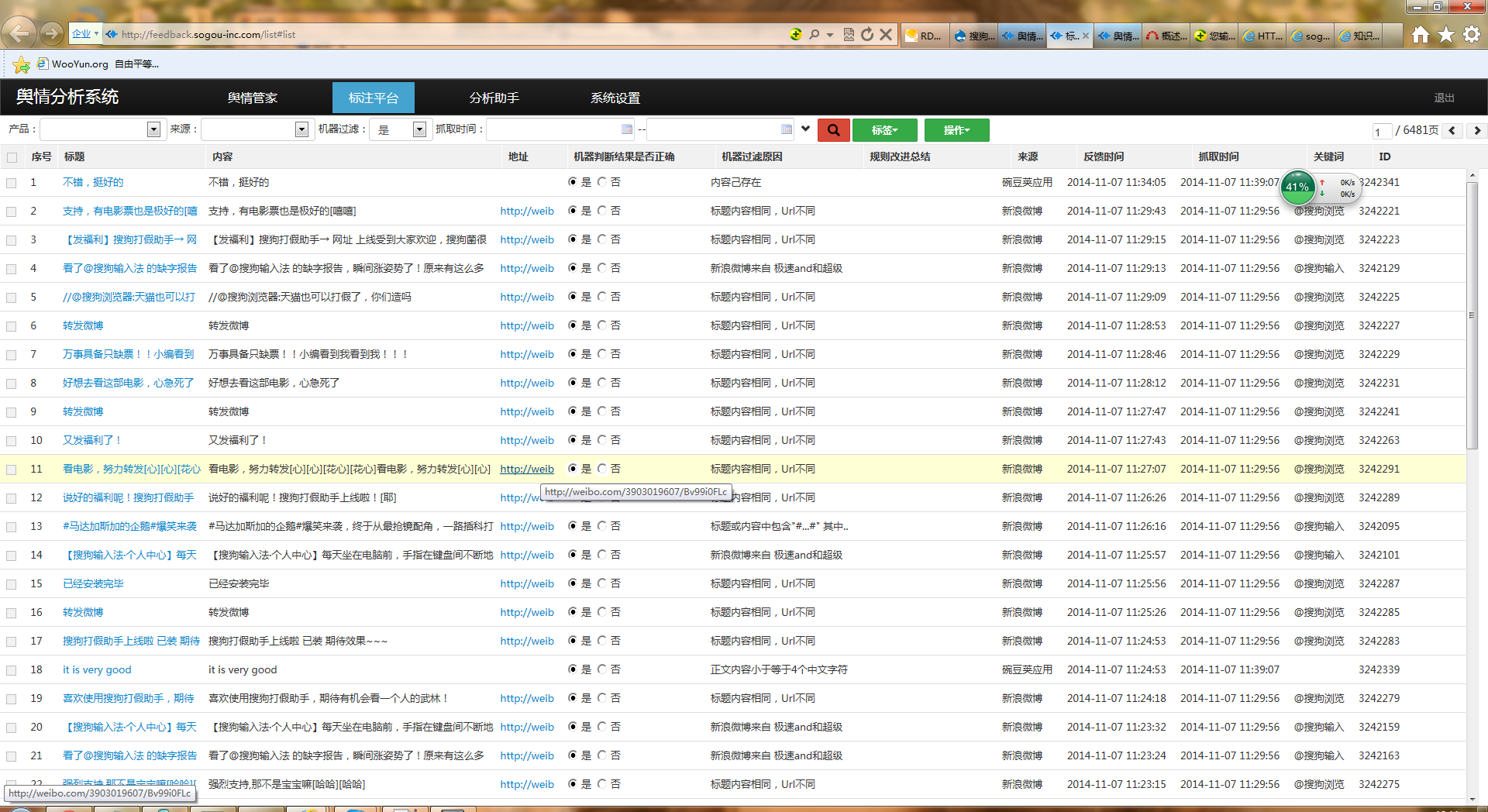Click the stop loading X icon

(x=886, y=34)
